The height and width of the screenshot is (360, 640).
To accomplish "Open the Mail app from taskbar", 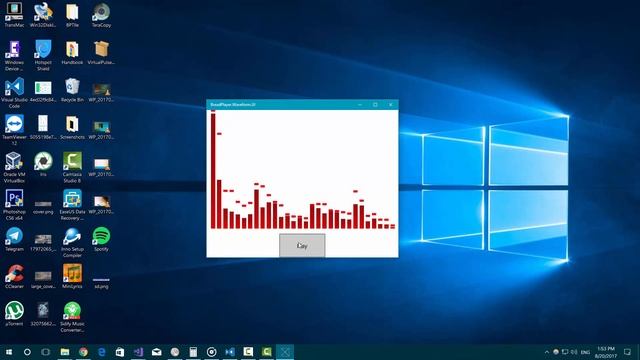I will click(x=157, y=352).
